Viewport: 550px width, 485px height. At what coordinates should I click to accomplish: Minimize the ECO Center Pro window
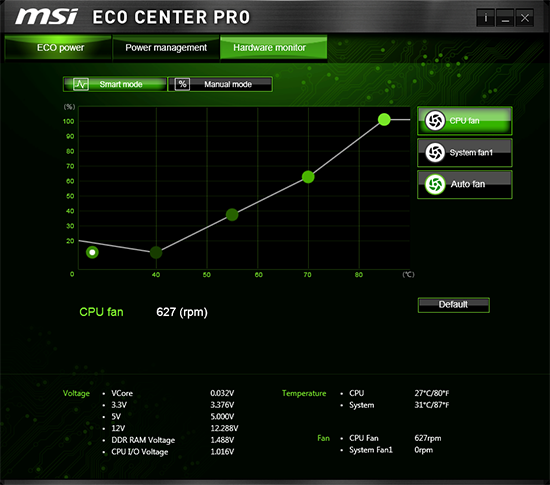(505, 18)
